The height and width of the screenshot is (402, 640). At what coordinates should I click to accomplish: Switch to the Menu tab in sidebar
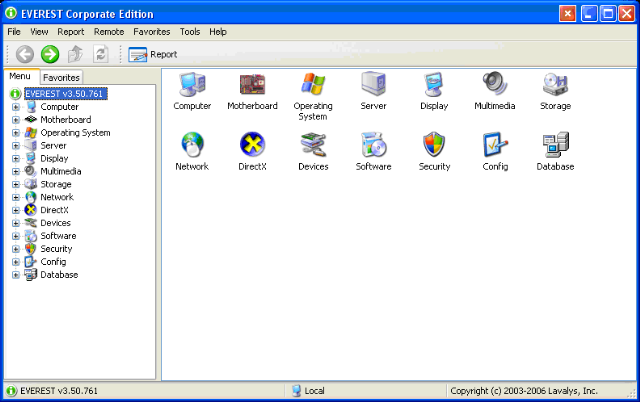pyautogui.click(x=20, y=76)
